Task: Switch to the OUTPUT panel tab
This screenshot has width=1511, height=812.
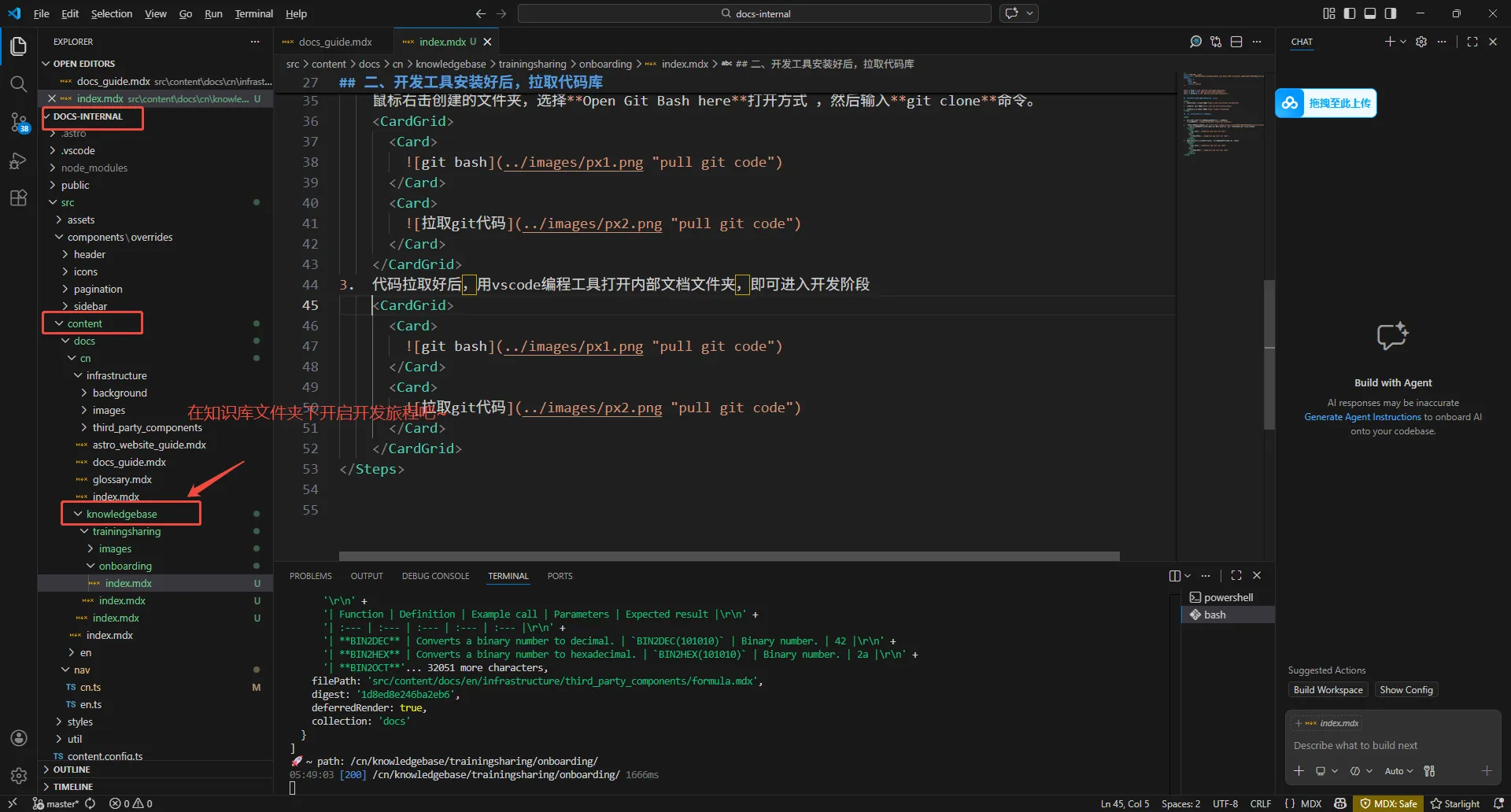Action: [367, 576]
